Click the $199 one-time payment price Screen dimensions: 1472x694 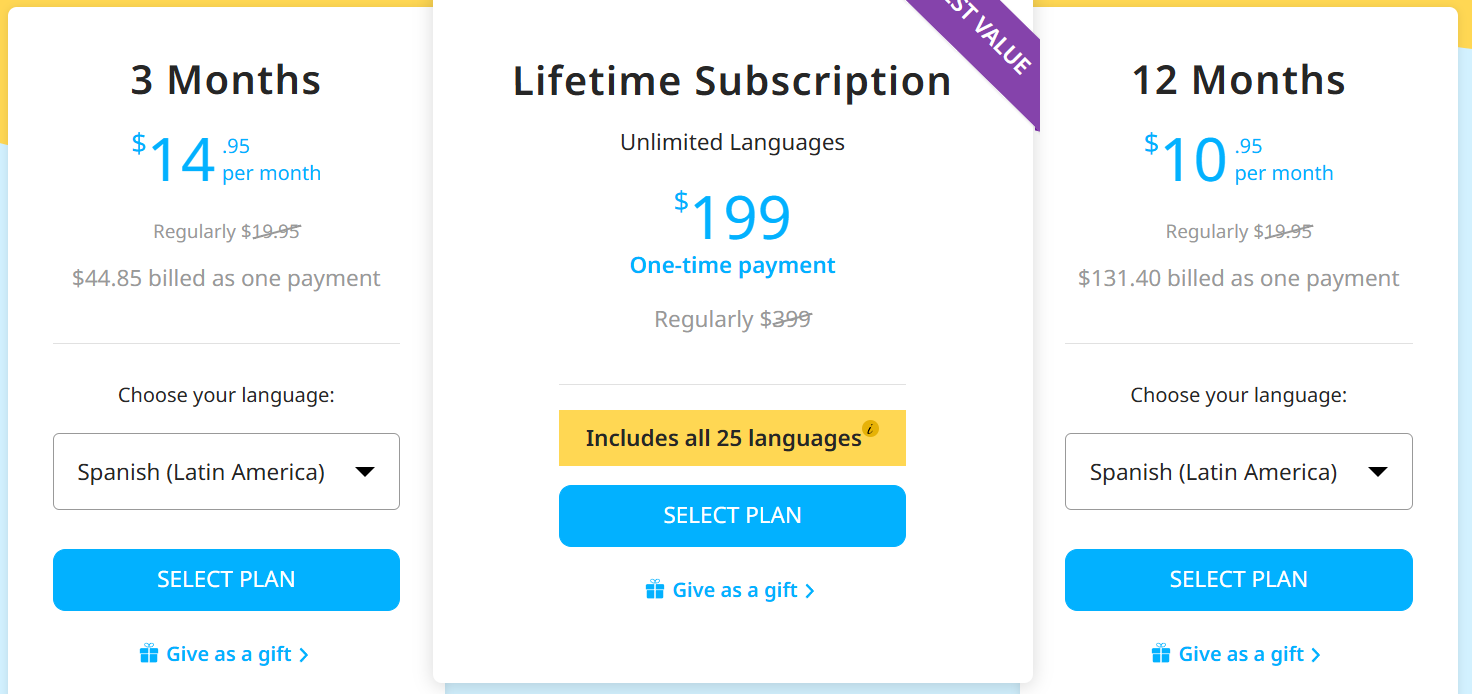(740, 218)
